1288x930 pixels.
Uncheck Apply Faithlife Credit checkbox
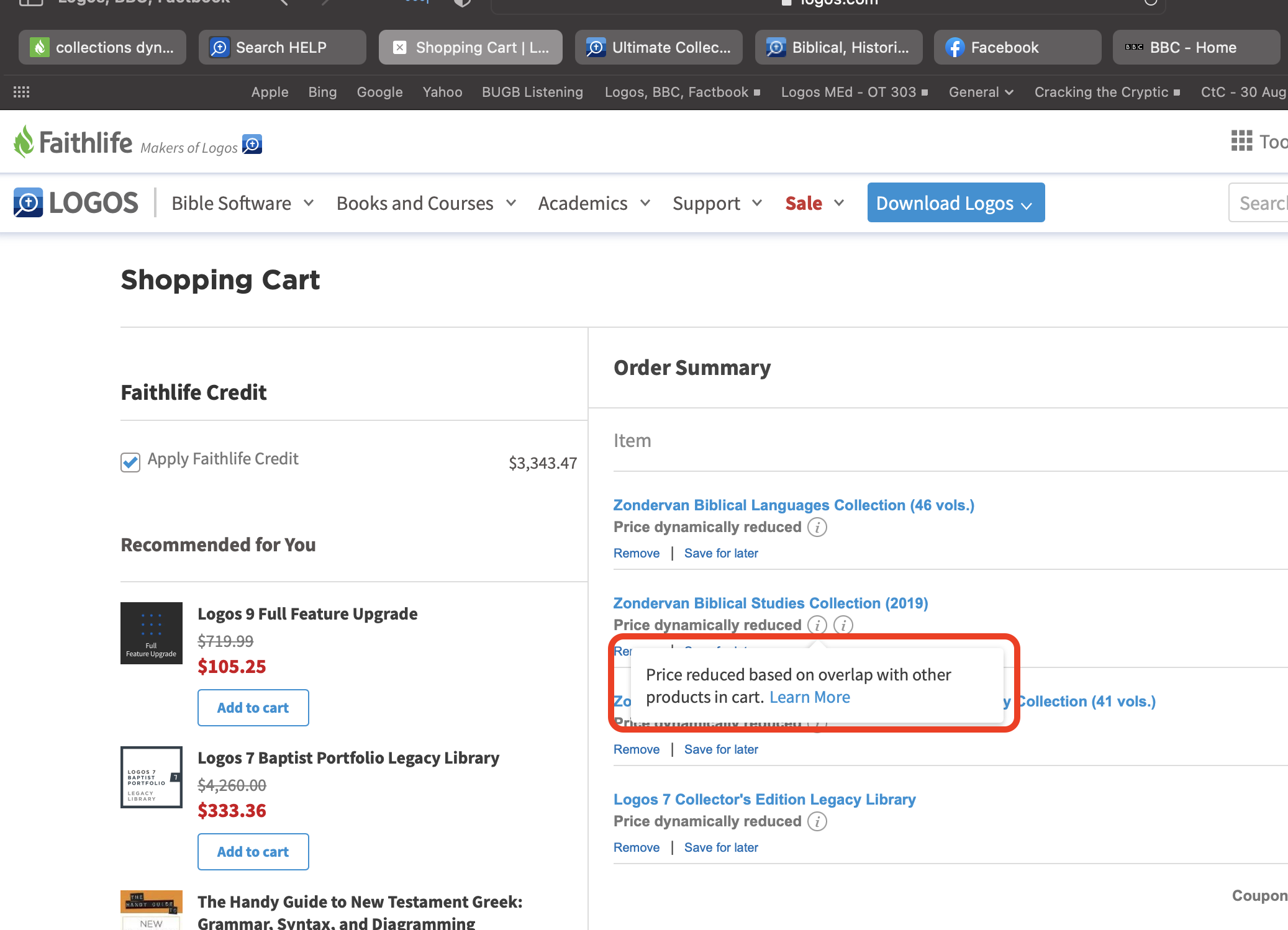[130, 462]
